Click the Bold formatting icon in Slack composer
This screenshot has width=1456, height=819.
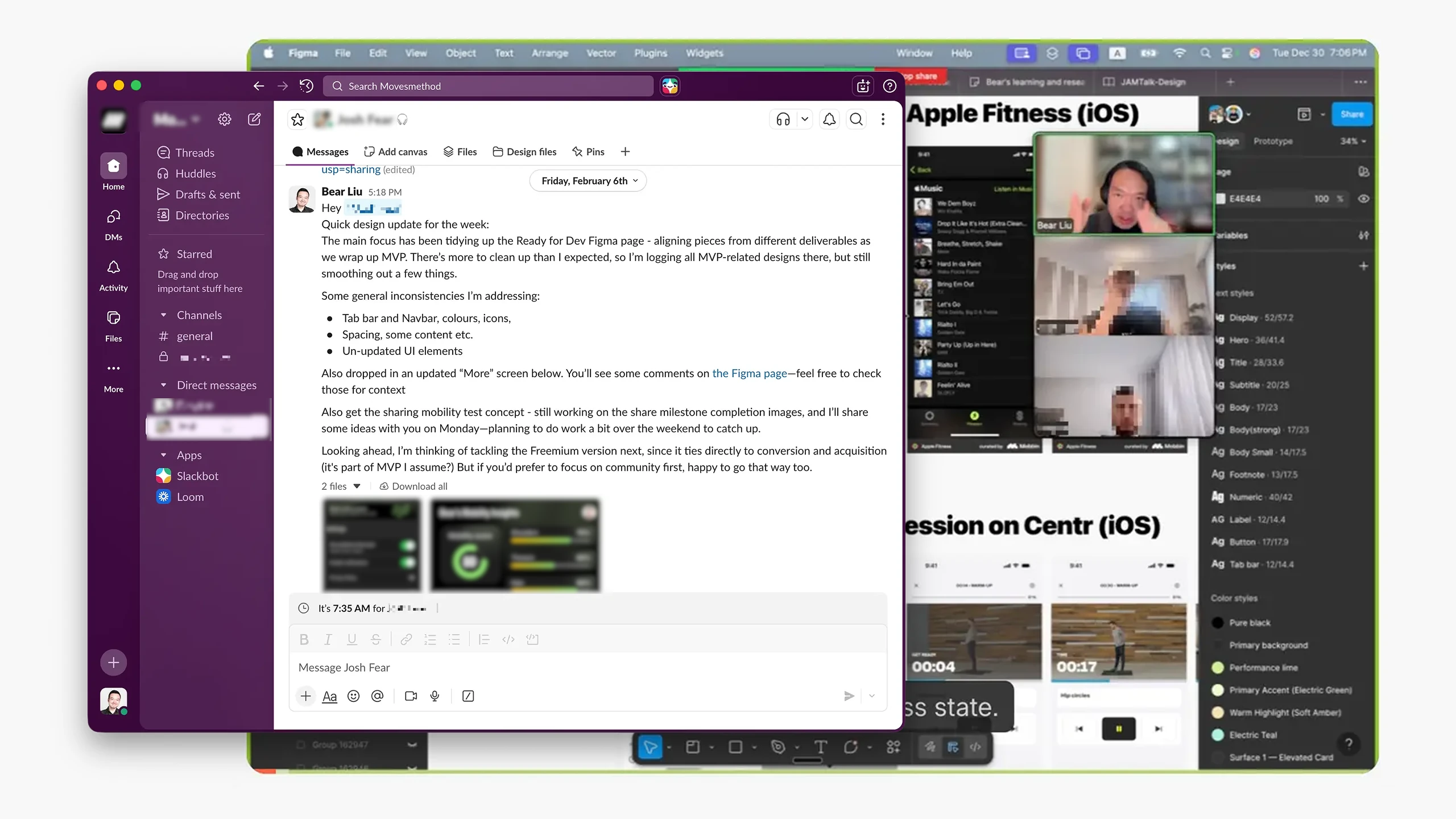click(304, 639)
